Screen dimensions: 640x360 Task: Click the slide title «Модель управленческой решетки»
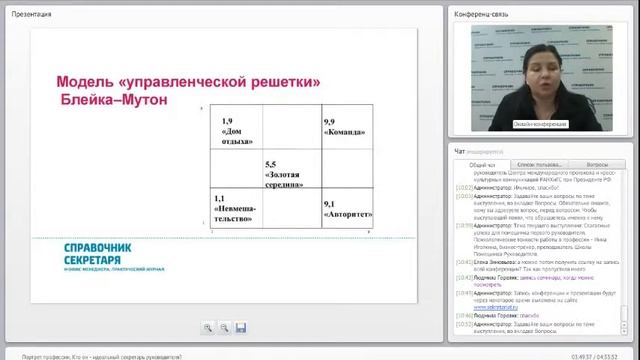188,90
